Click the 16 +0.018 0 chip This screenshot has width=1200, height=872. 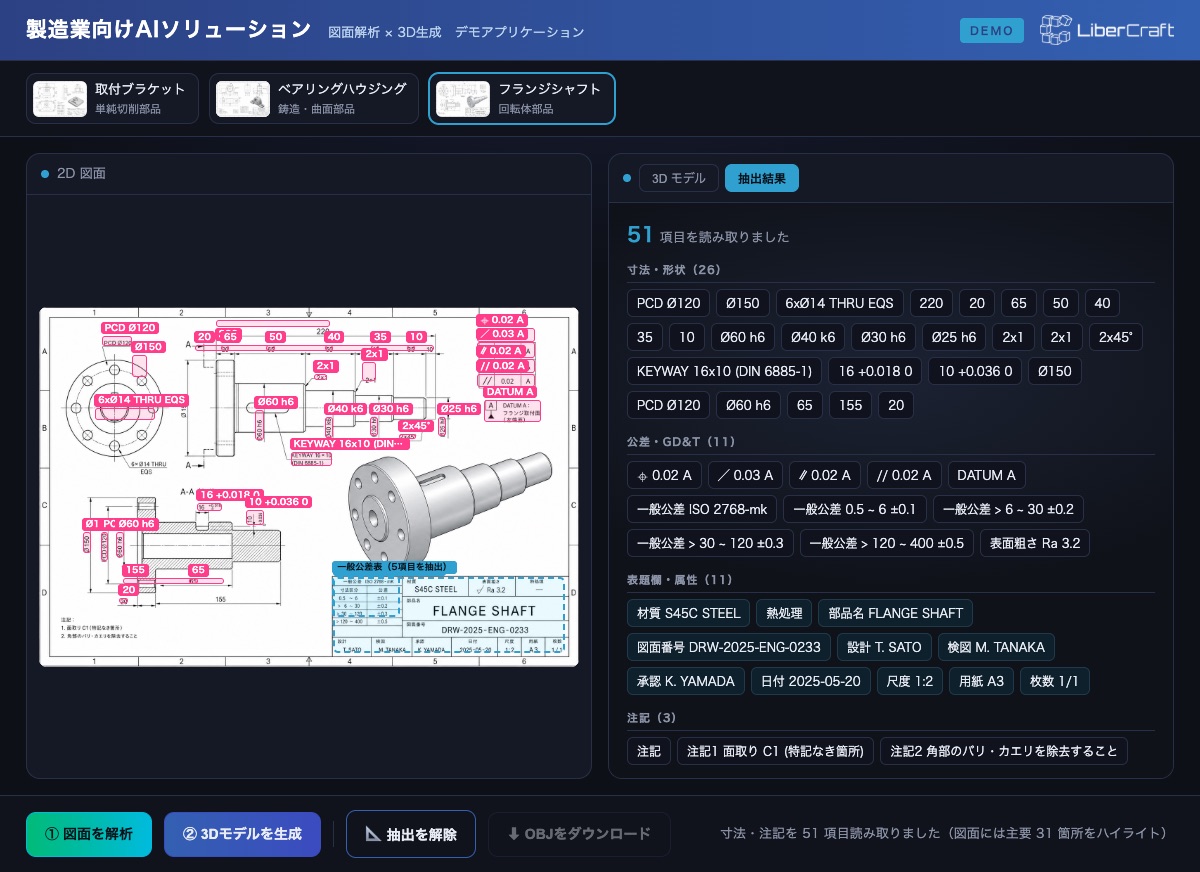(x=875, y=372)
